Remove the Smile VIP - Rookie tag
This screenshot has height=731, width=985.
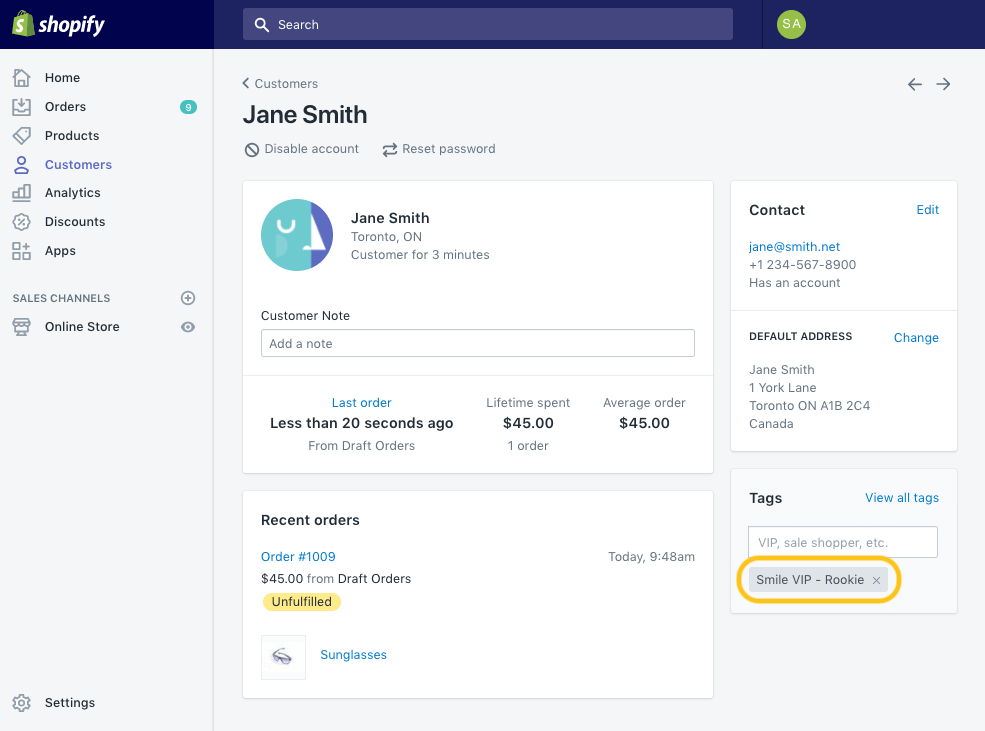click(x=876, y=580)
